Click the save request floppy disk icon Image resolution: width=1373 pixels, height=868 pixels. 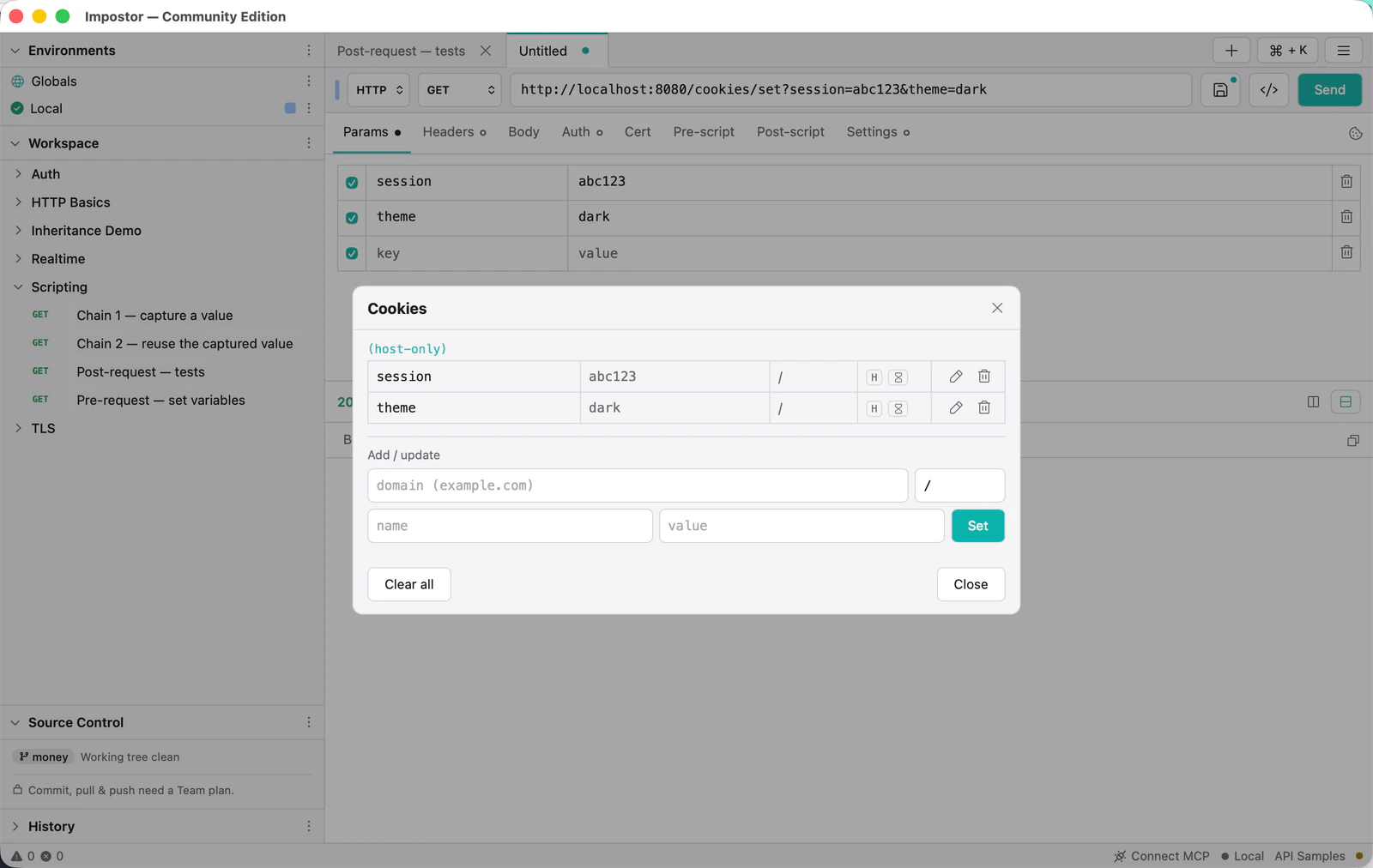(x=1220, y=90)
